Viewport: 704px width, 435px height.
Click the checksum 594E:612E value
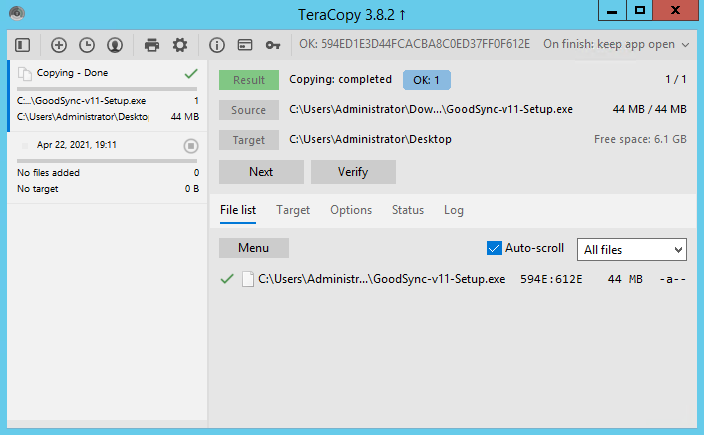551,279
